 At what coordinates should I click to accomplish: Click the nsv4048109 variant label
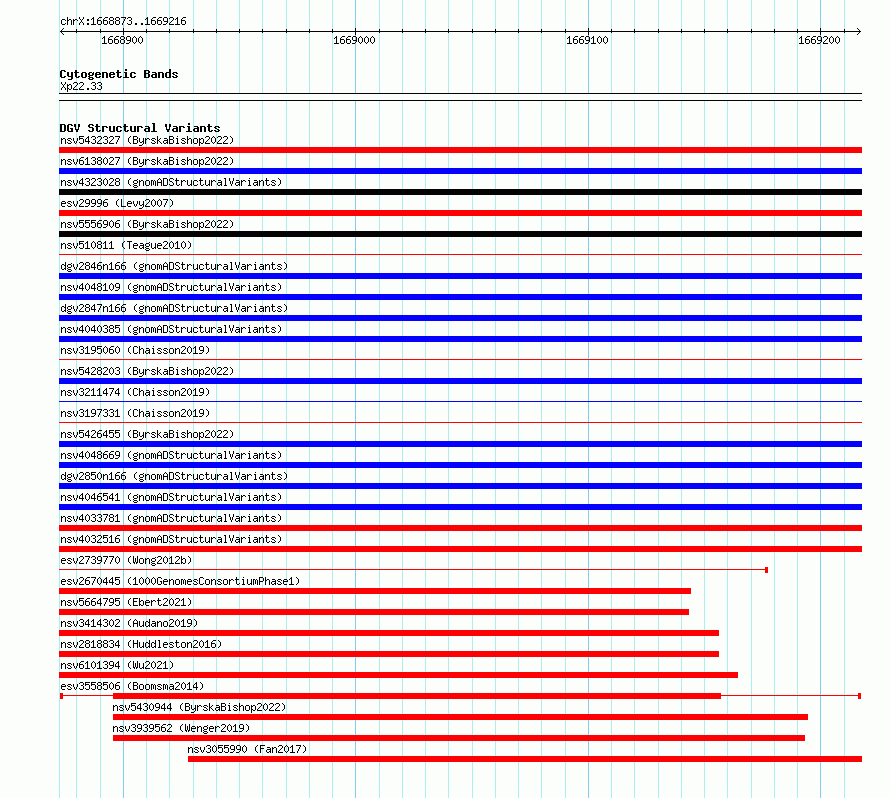pos(171,287)
